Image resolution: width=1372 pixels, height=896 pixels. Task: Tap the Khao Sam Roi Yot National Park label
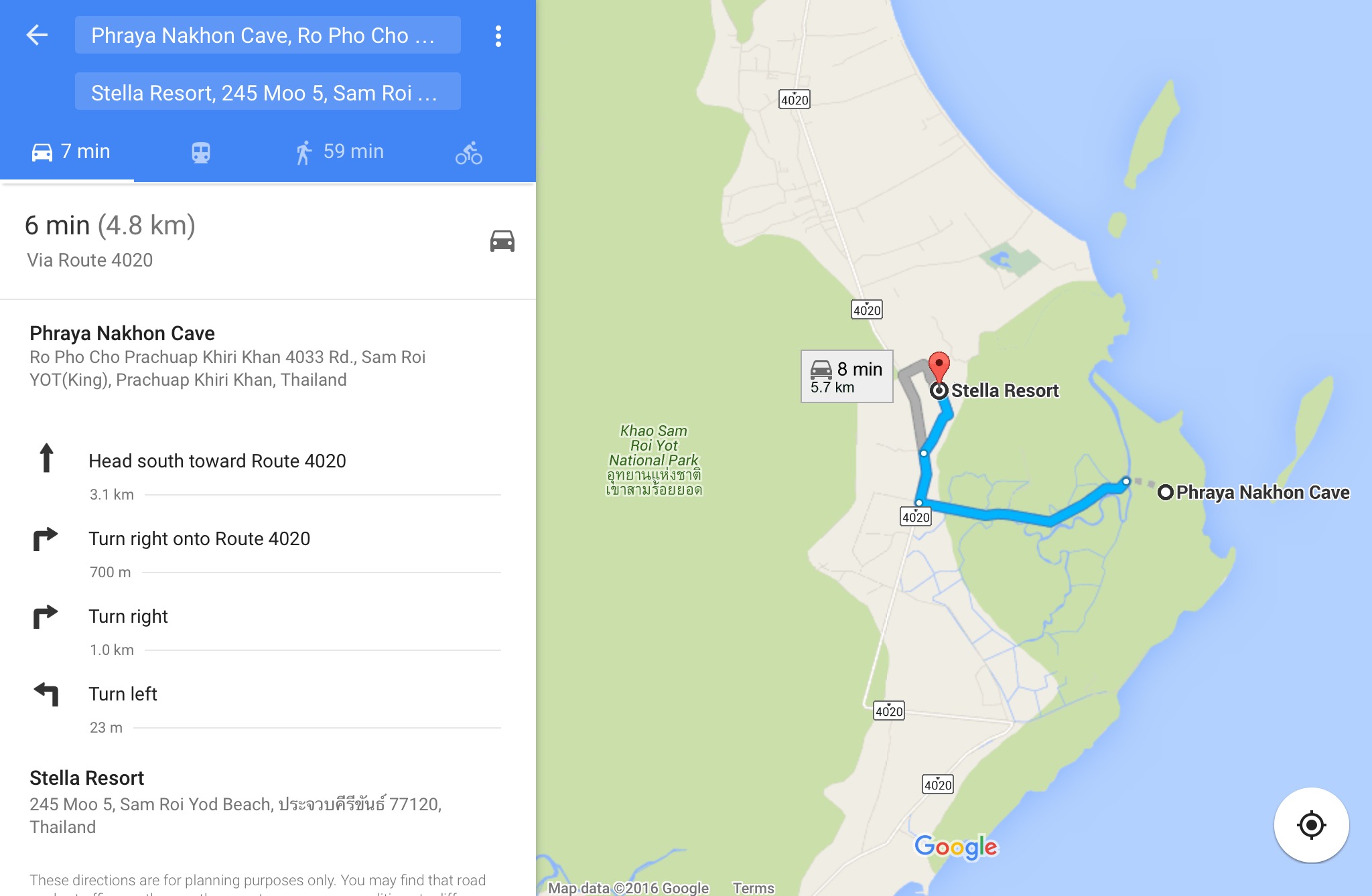[x=654, y=460]
